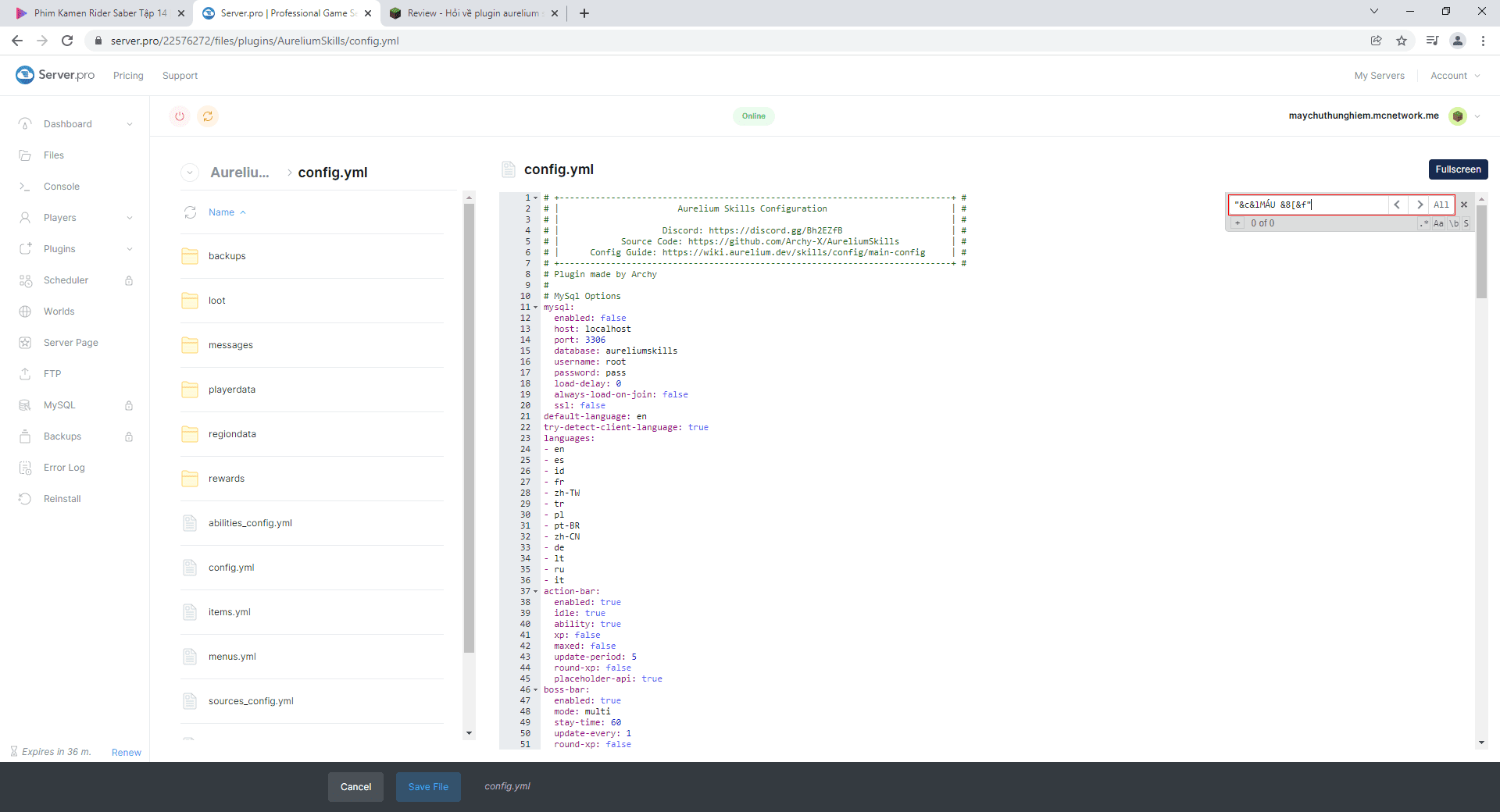Click the red power button icon
The image size is (1500, 812).
180,116
